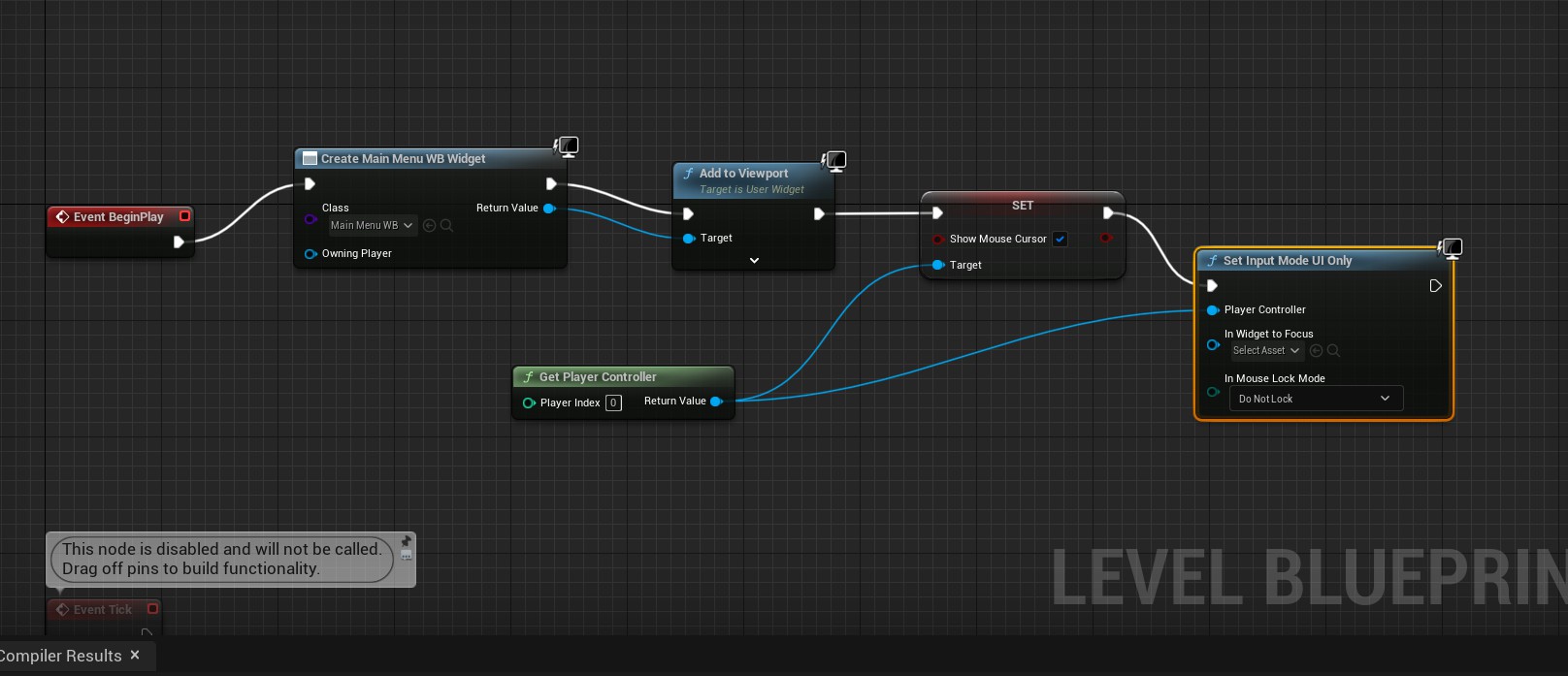
Task: Expand the Add to Viewport node's advanced pins
Action: pyautogui.click(x=754, y=260)
